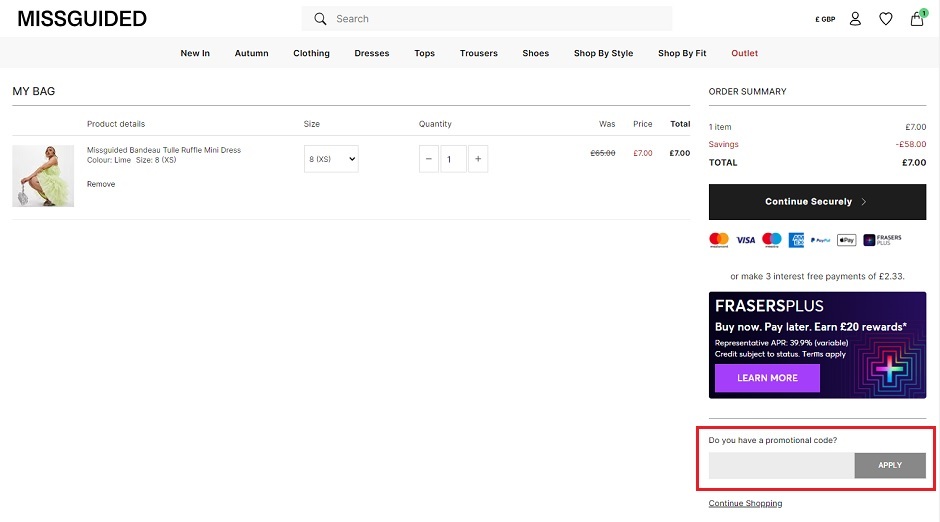Open the Clothing menu
Image resolution: width=940 pixels, height=522 pixels.
pyautogui.click(x=311, y=53)
